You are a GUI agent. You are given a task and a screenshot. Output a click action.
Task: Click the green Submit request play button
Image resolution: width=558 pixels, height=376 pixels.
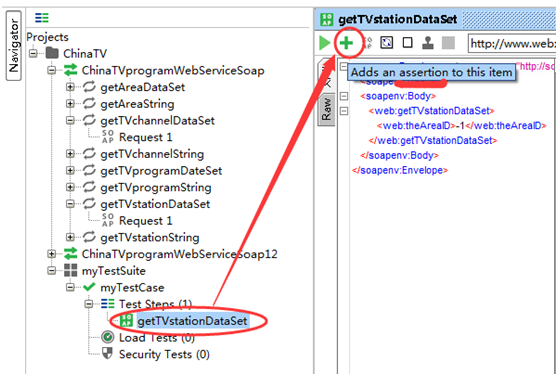324,43
